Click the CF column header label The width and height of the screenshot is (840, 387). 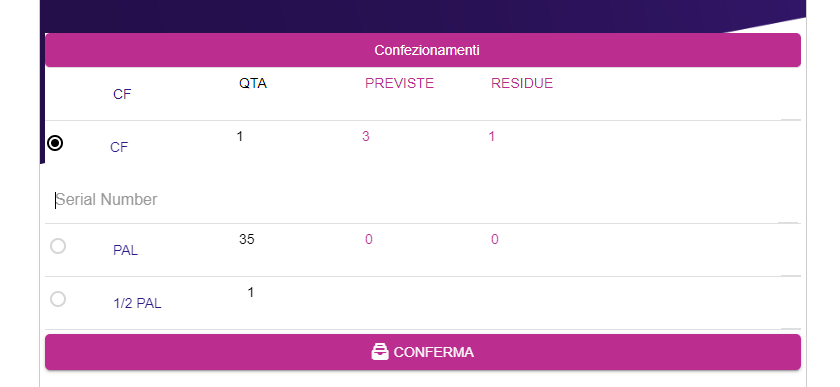click(x=122, y=94)
